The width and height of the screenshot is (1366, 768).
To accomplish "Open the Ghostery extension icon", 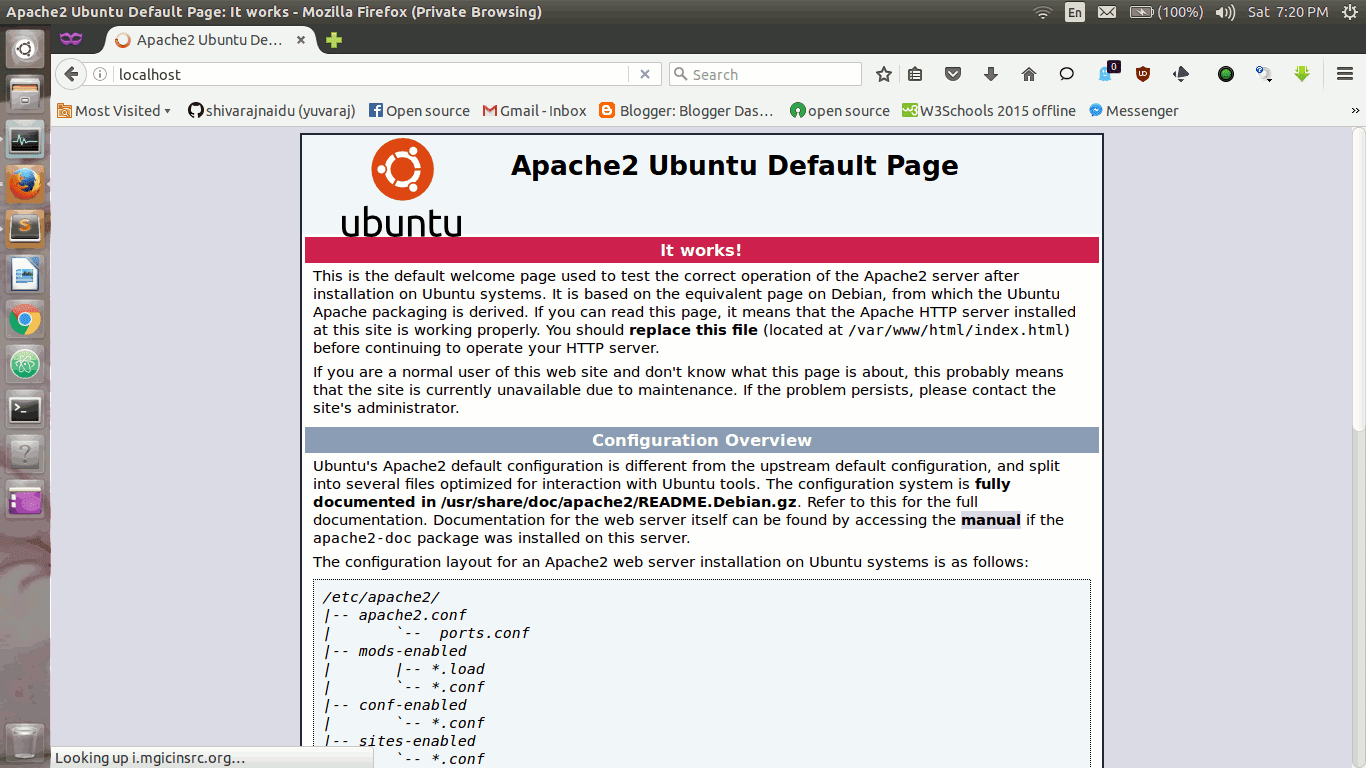I will click(1107, 73).
